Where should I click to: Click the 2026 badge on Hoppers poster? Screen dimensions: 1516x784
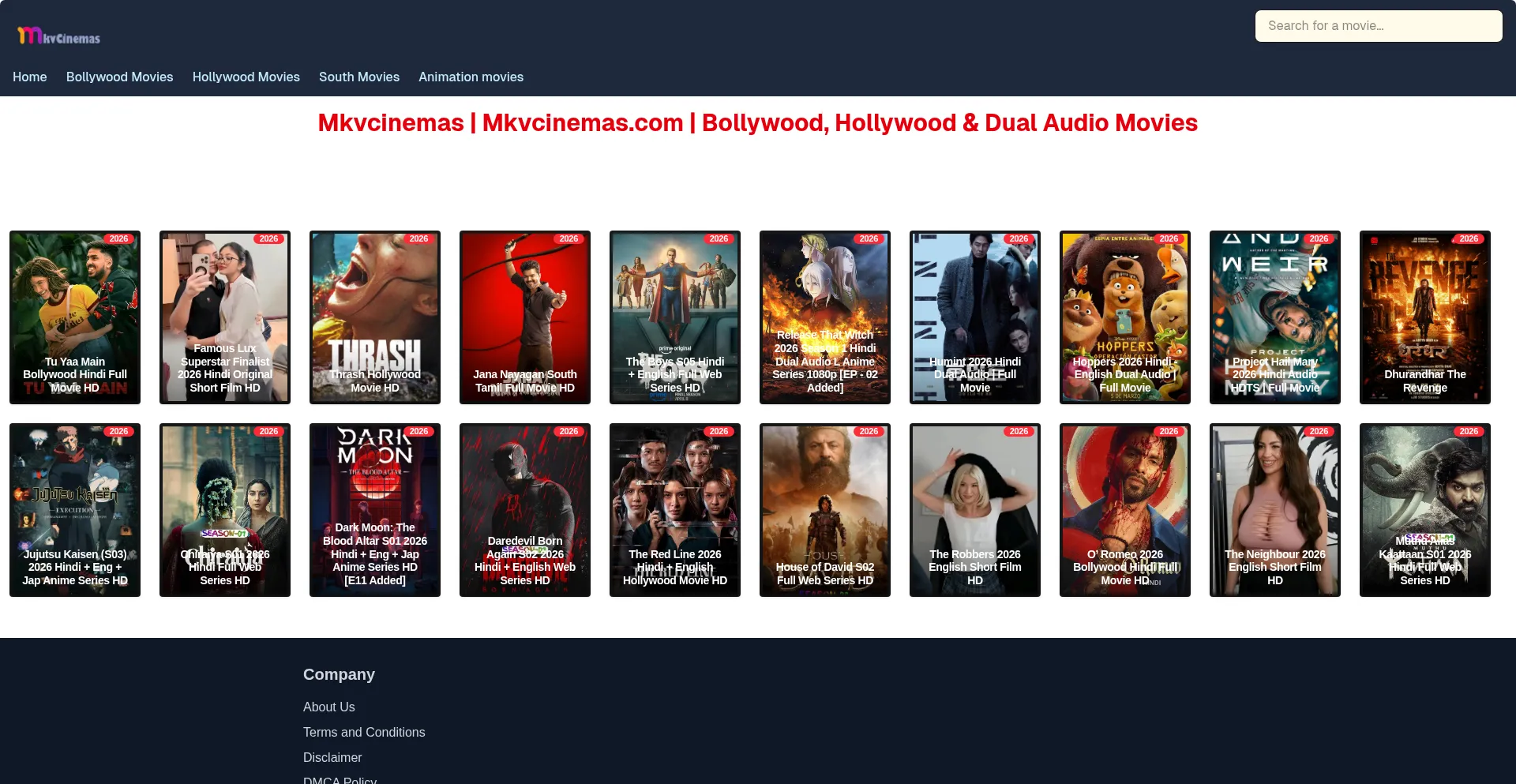point(1169,238)
